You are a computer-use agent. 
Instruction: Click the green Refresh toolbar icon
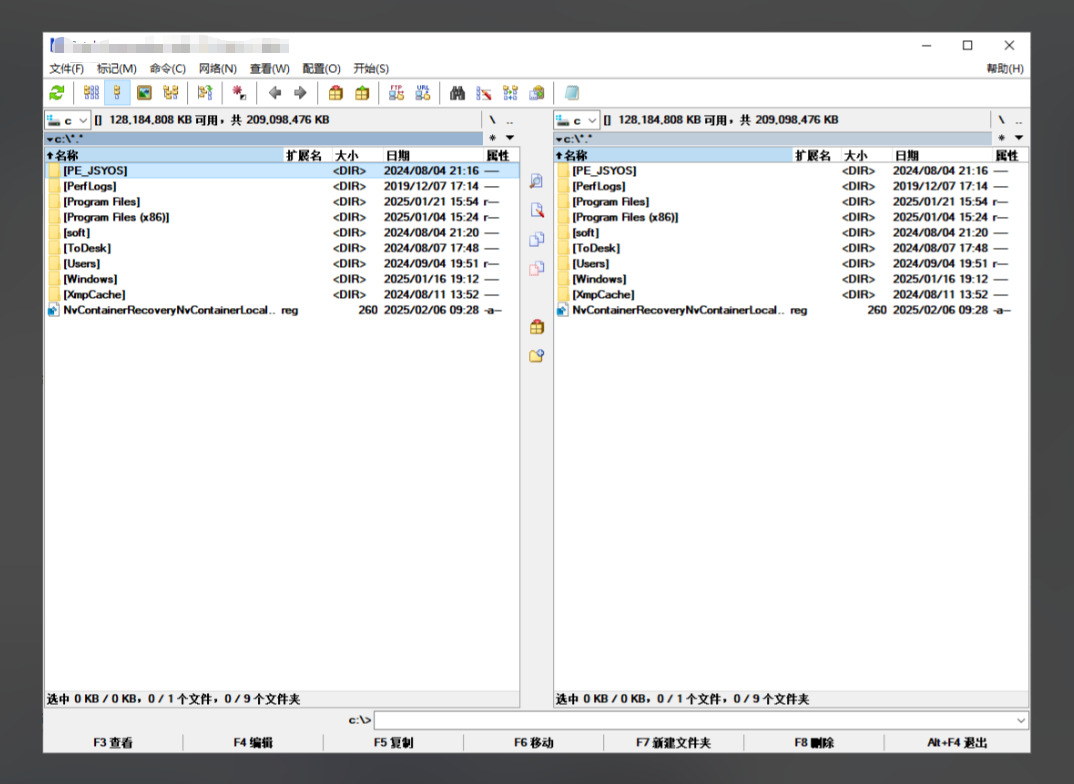pos(57,93)
